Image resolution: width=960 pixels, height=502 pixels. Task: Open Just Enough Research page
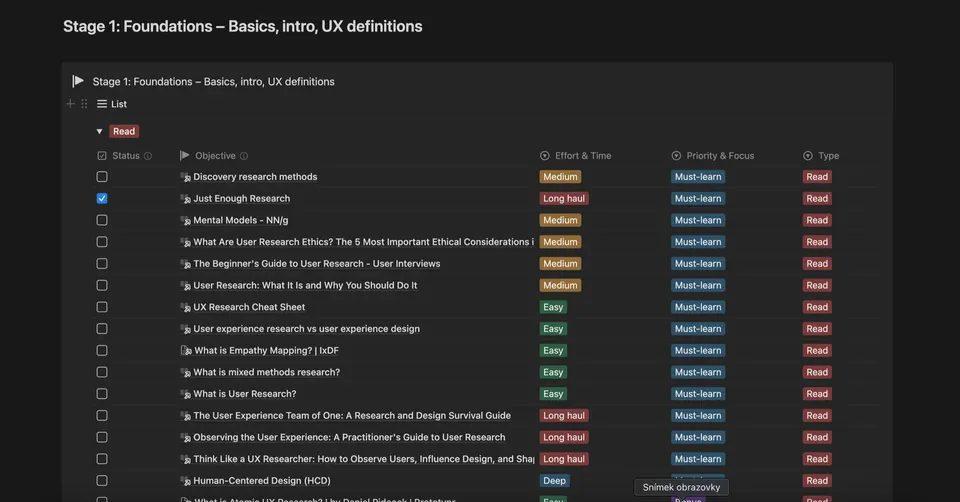click(x=242, y=198)
